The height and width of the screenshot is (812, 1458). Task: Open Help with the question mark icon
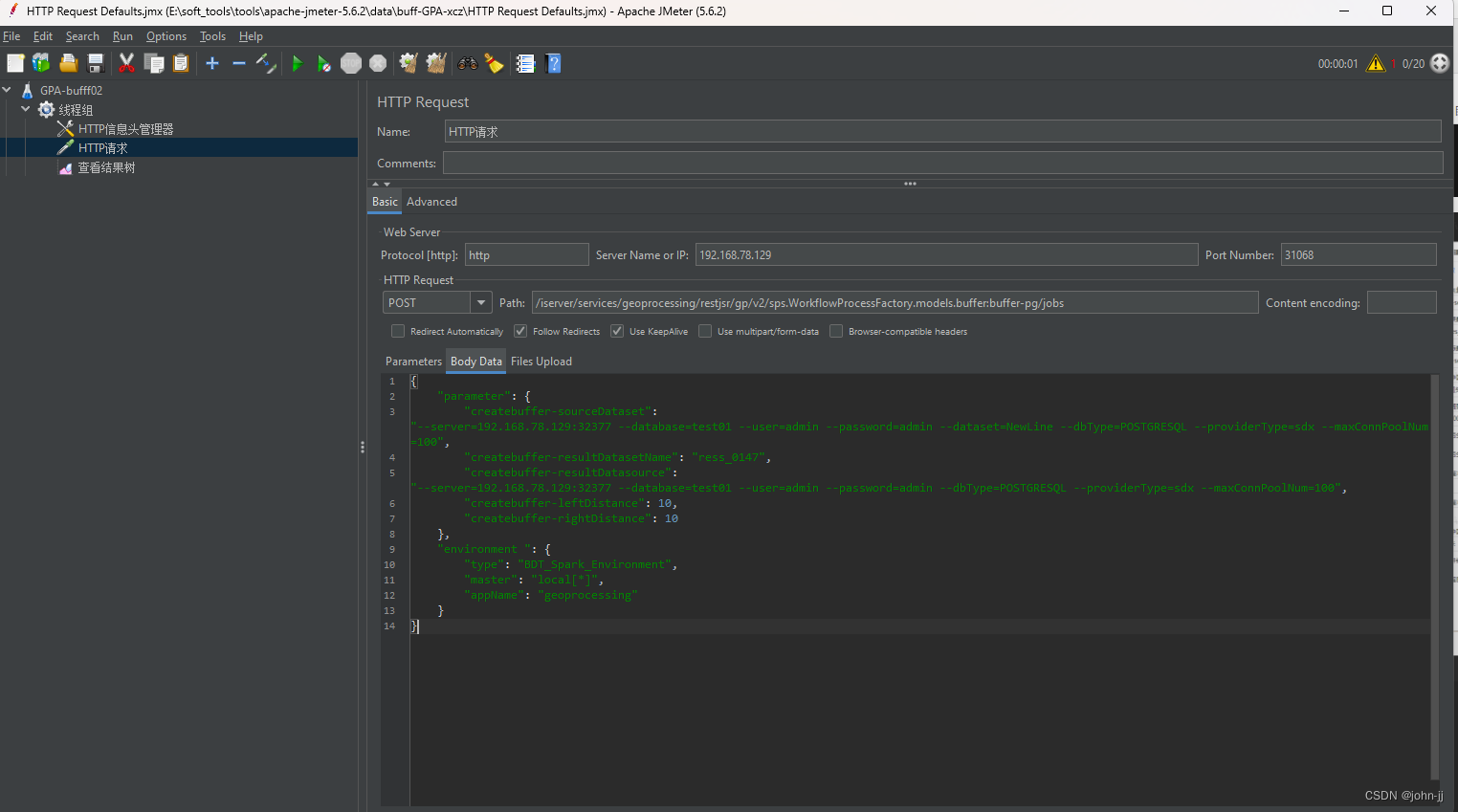[553, 63]
